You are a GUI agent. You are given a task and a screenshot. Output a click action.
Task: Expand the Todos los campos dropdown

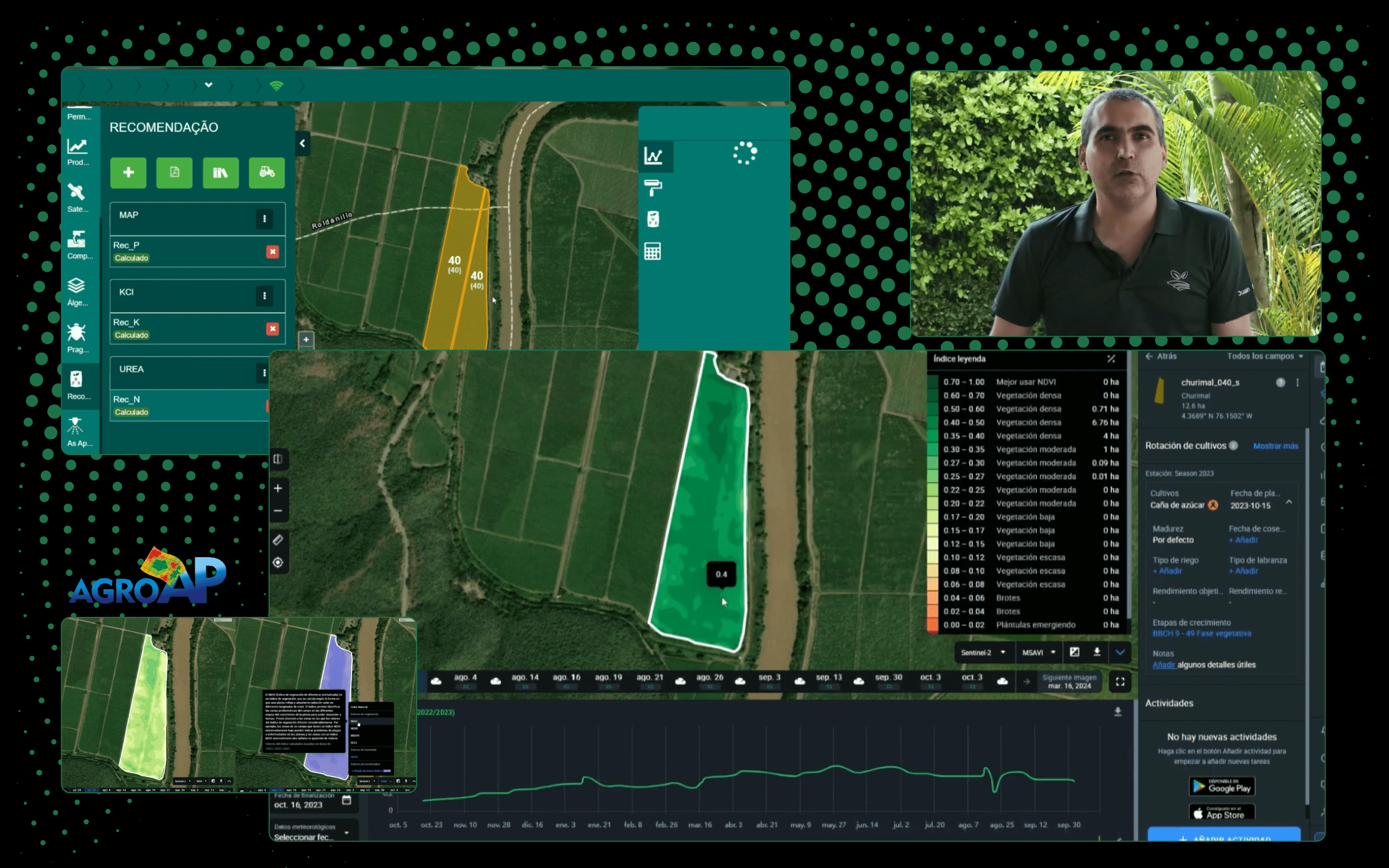pyautogui.click(x=1265, y=356)
